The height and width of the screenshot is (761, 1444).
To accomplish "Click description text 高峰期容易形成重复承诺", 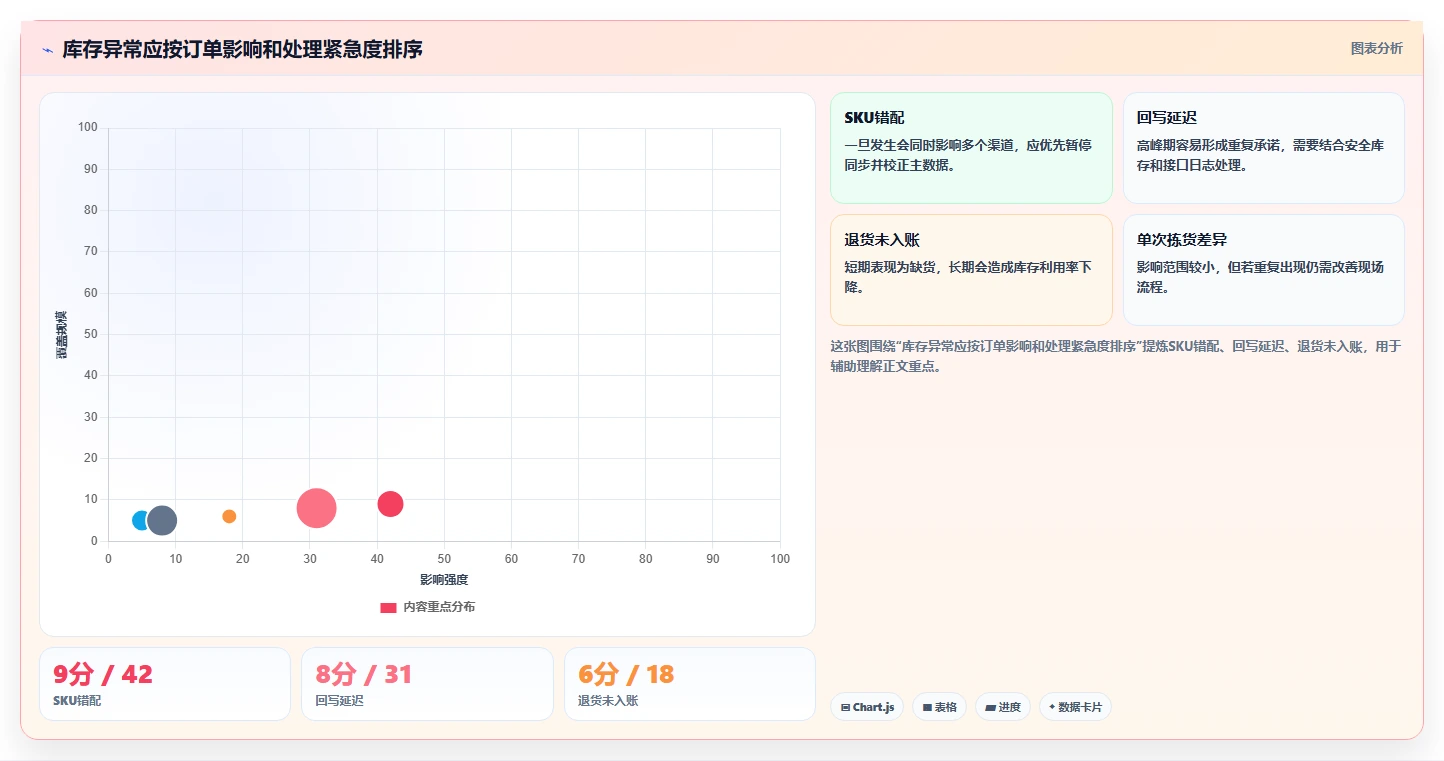I will 1260,155.
